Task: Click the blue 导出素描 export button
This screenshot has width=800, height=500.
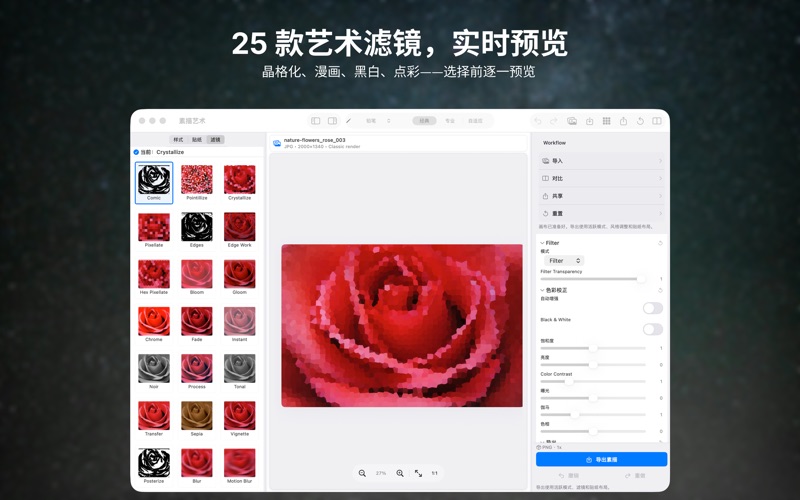Action: [x=602, y=459]
